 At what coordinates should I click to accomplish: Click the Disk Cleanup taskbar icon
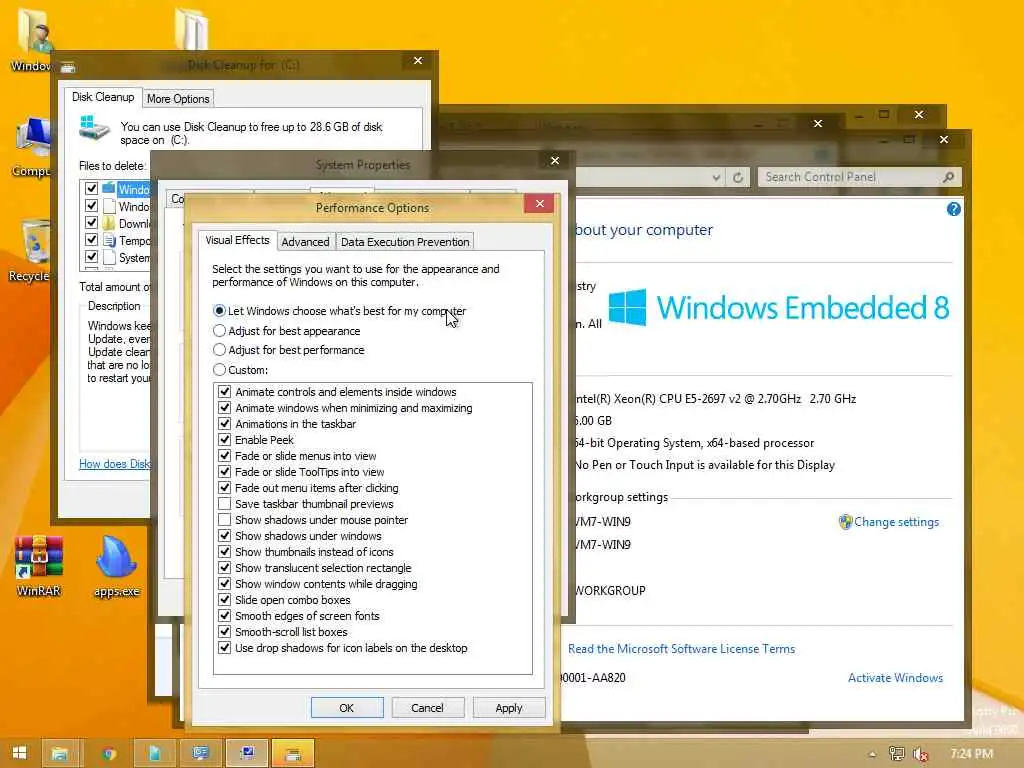point(293,754)
